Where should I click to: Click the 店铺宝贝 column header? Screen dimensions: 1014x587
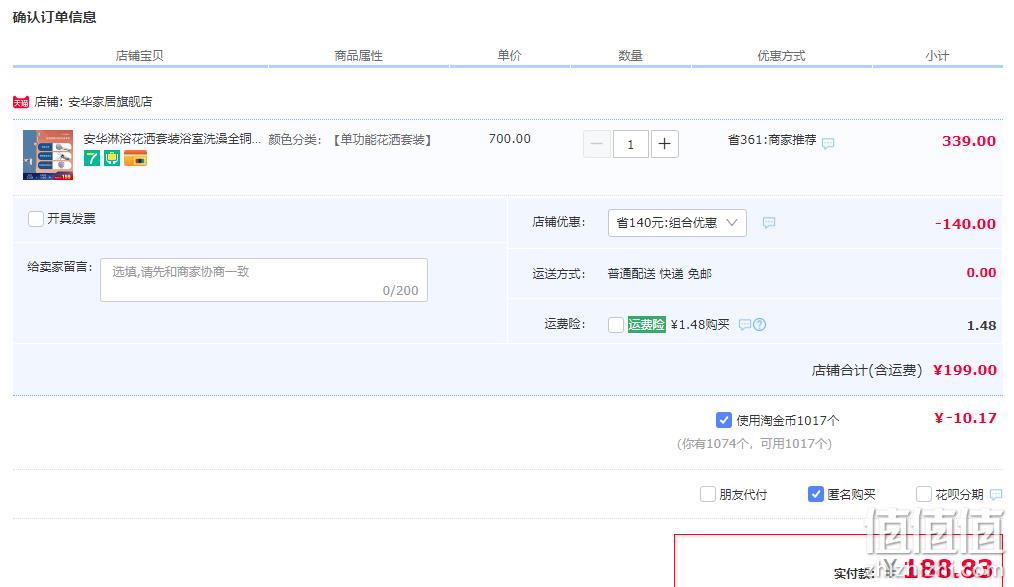click(140, 56)
